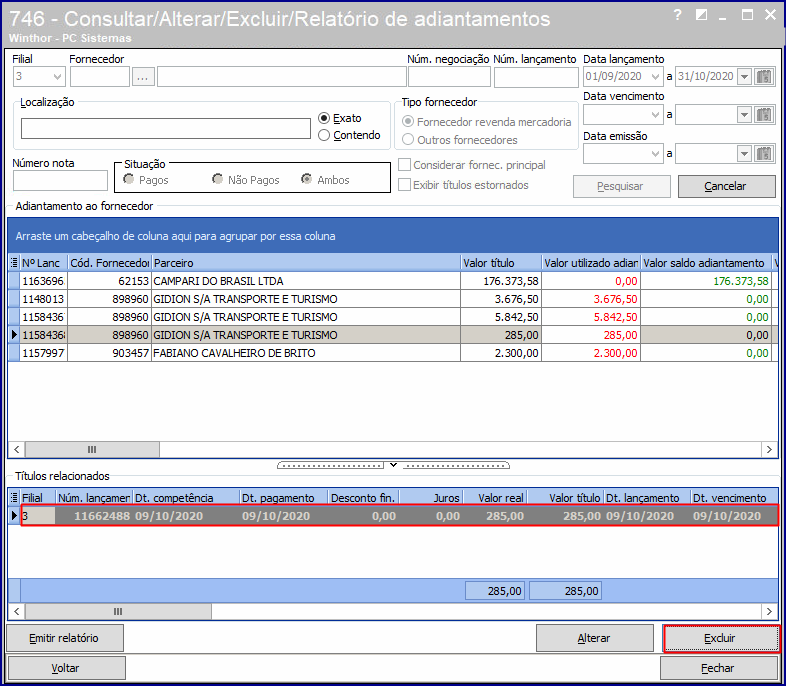
Task: Sort by the Parceiro column header
Action: point(306,263)
